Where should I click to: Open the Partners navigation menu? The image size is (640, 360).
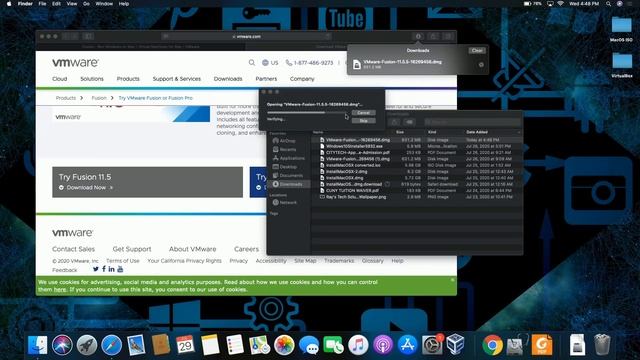click(266, 79)
